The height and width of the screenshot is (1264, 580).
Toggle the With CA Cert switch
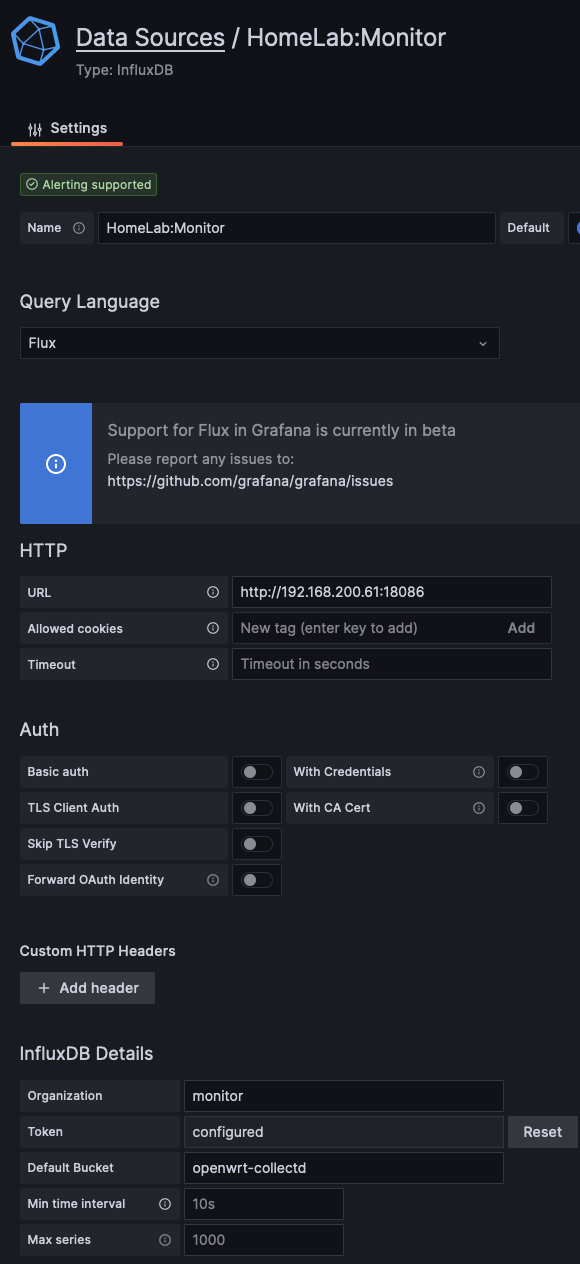coord(523,808)
